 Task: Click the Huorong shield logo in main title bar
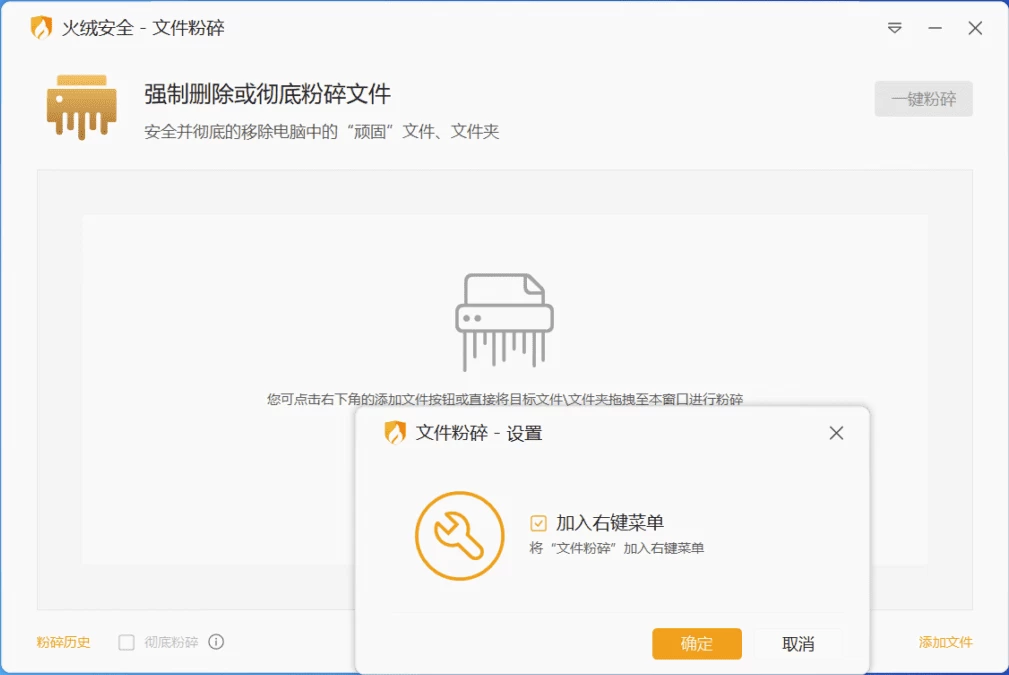[x=41, y=28]
